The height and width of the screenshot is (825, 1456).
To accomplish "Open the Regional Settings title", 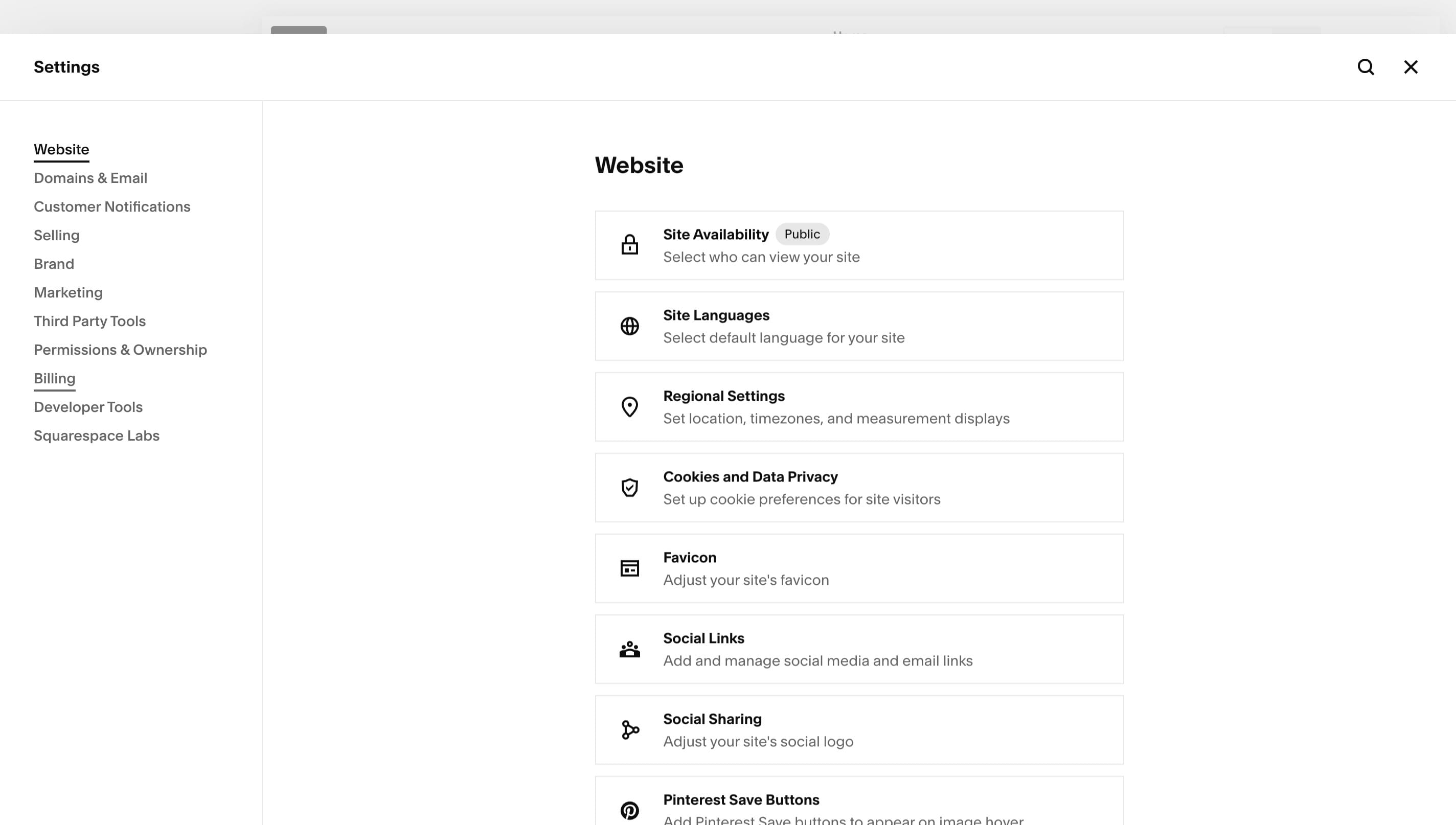I will pos(723,396).
